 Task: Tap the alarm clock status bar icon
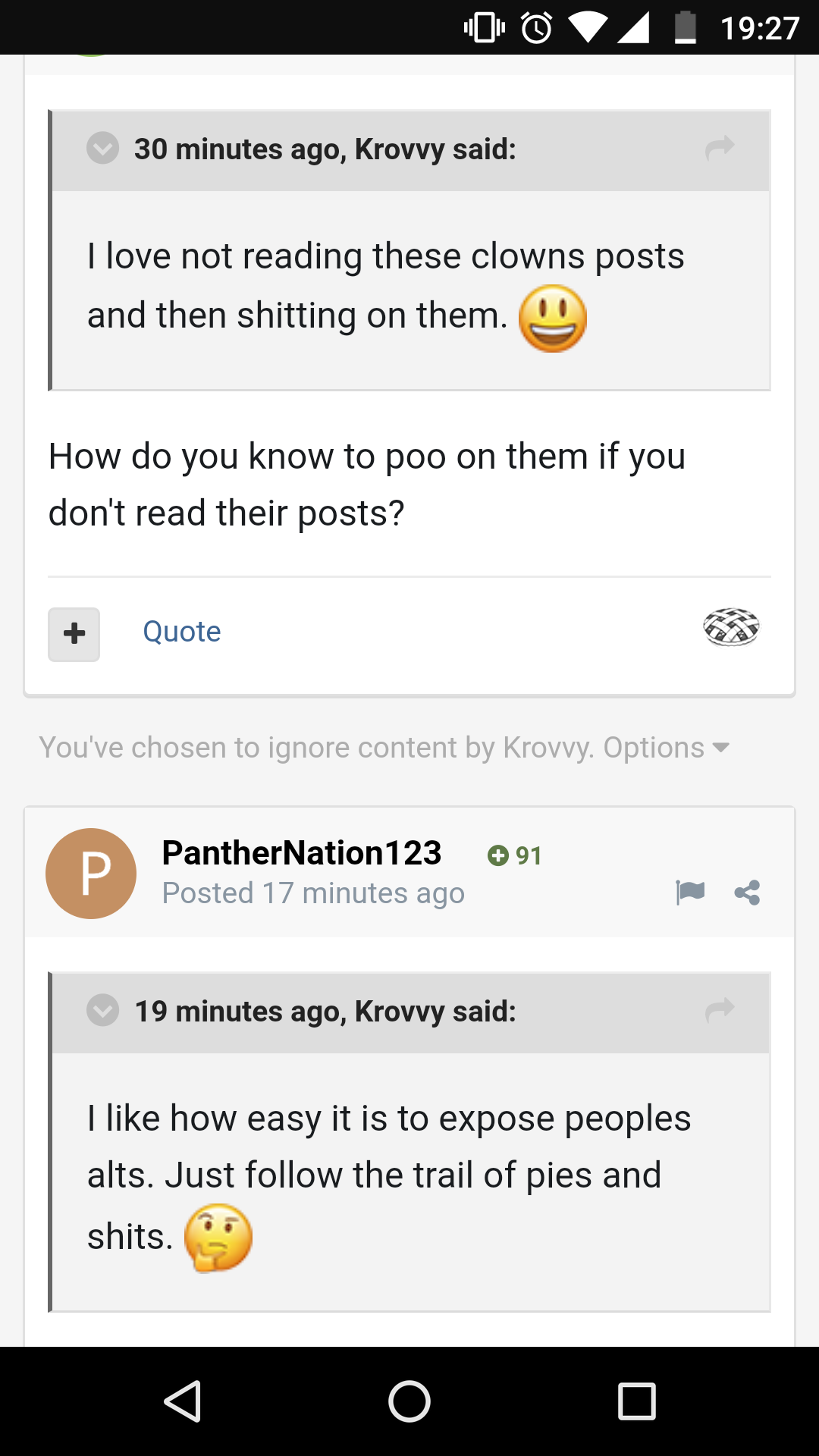click(537, 28)
